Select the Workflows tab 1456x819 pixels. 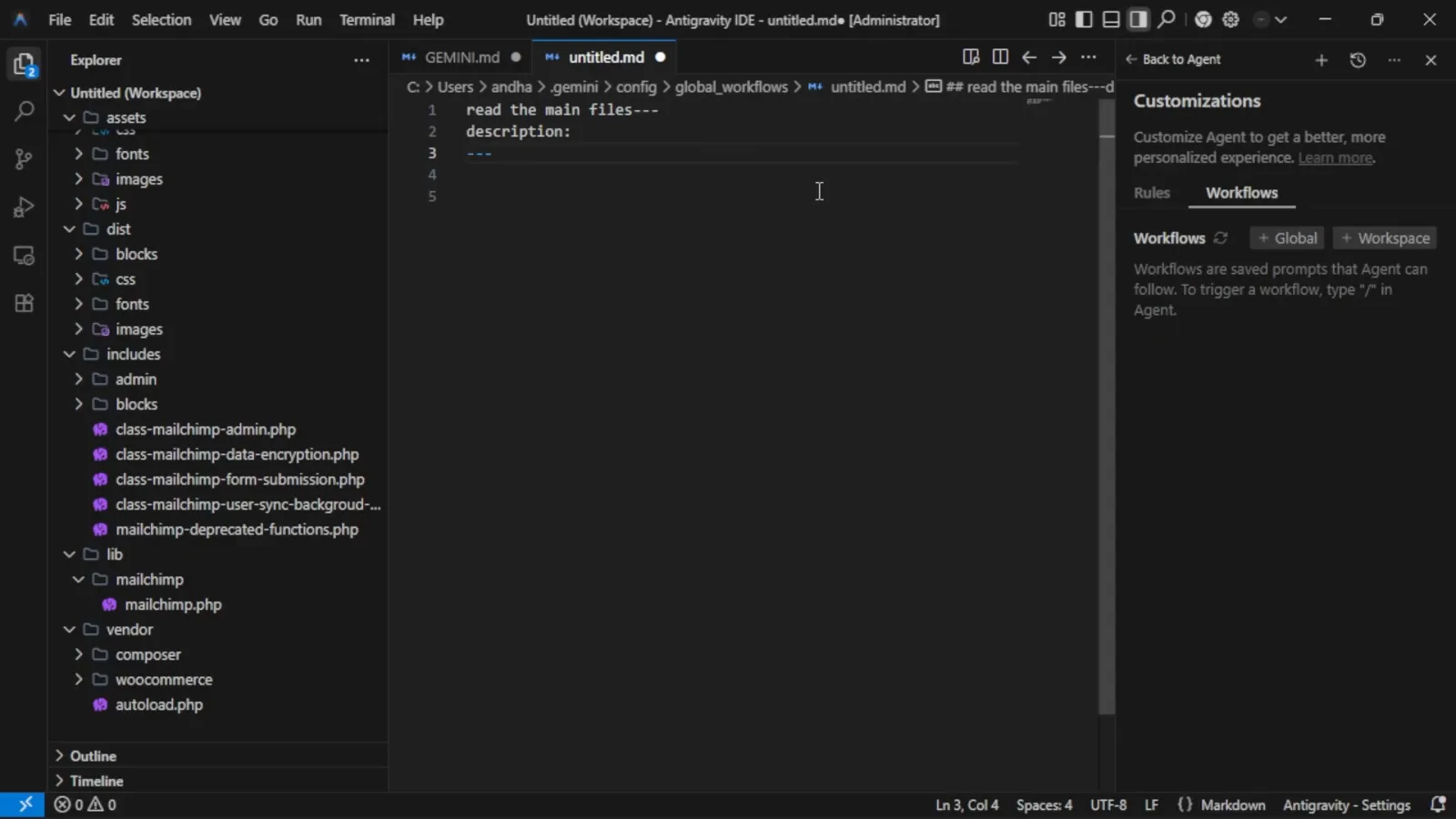coord(1241,193)
